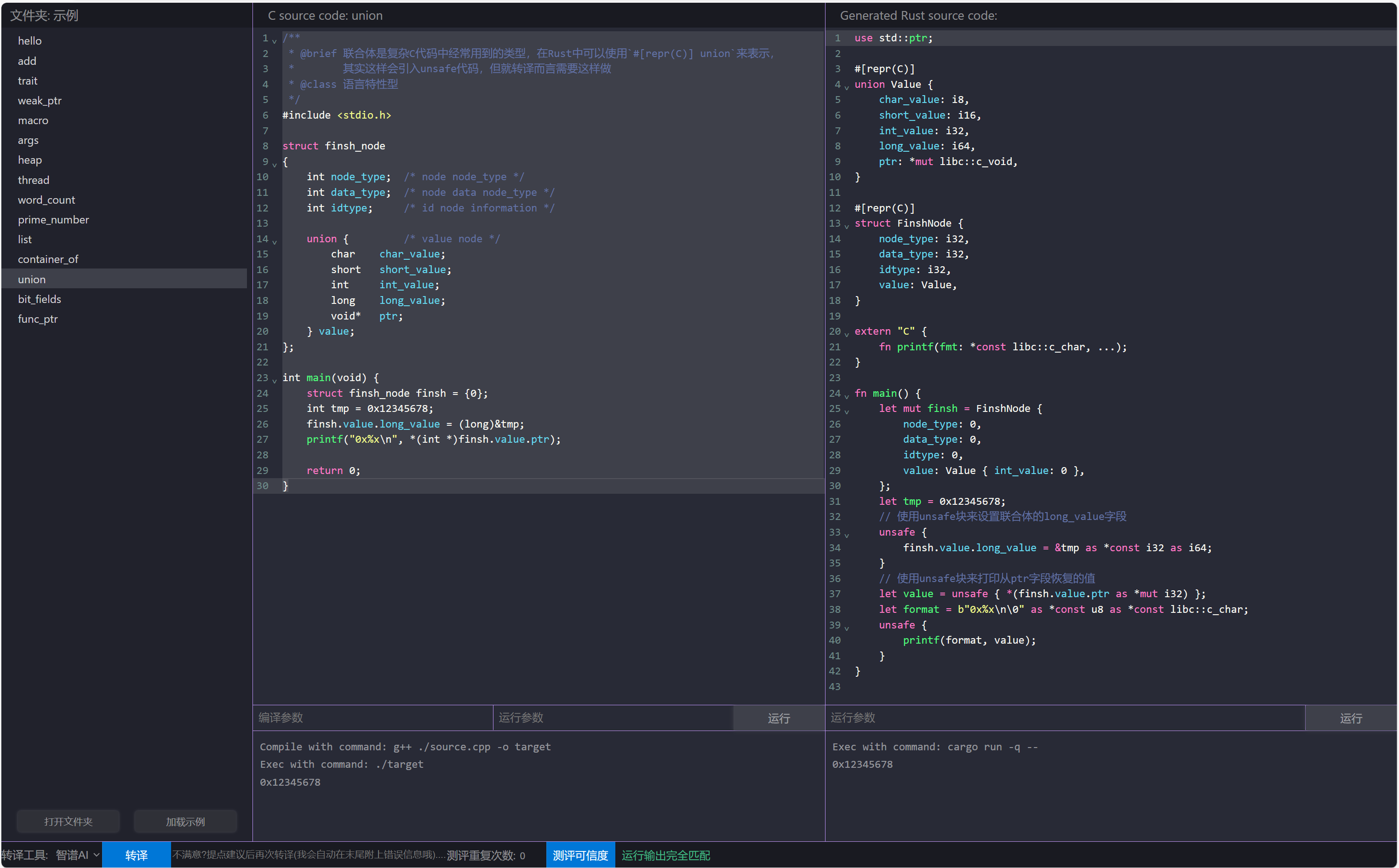Click the 转译 translate button
Image resolution: width=1399 pixels, height=868 pixels.
(136, 856)
